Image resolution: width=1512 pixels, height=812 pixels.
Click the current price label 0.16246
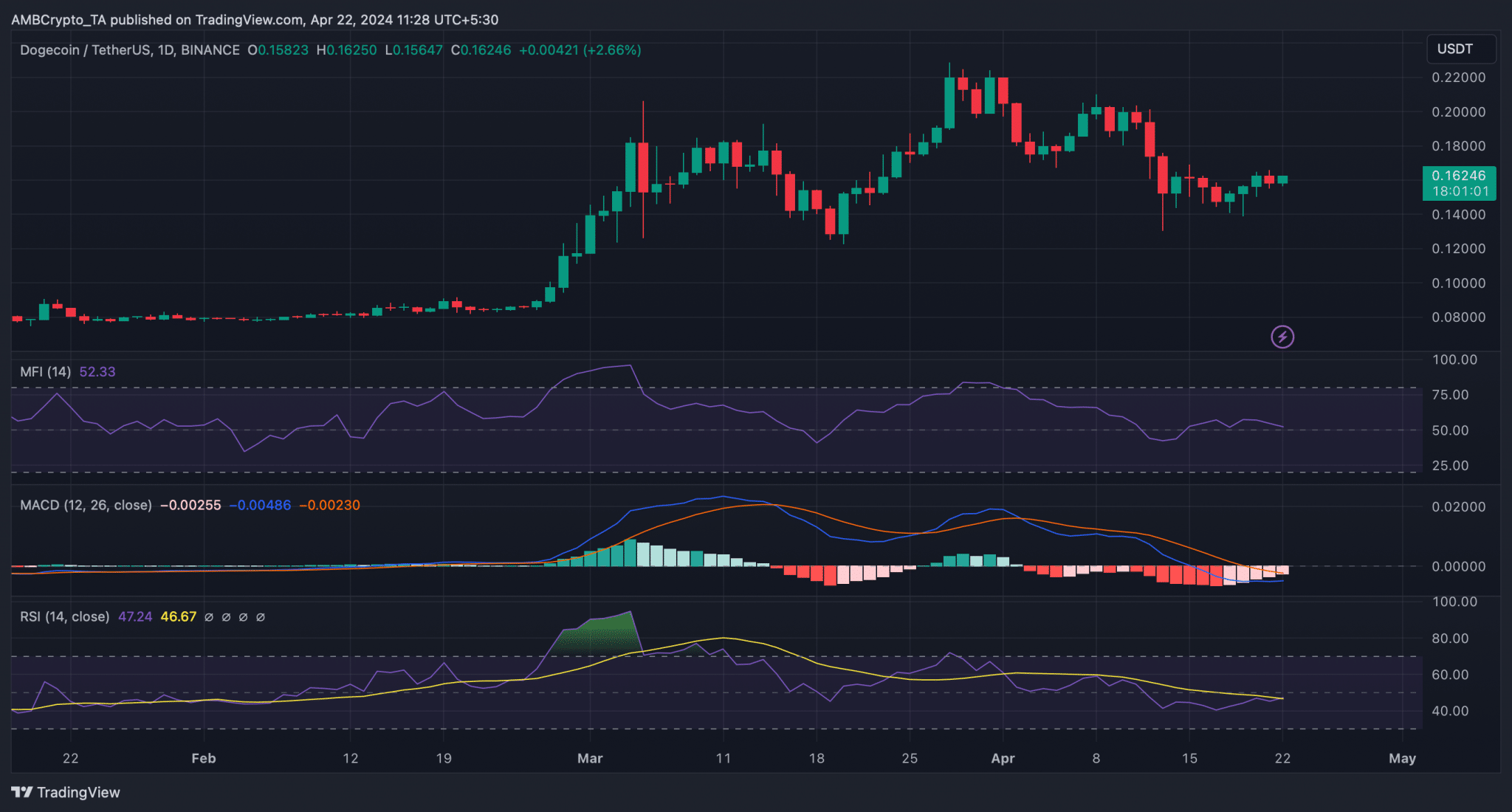coord(1459,176)
